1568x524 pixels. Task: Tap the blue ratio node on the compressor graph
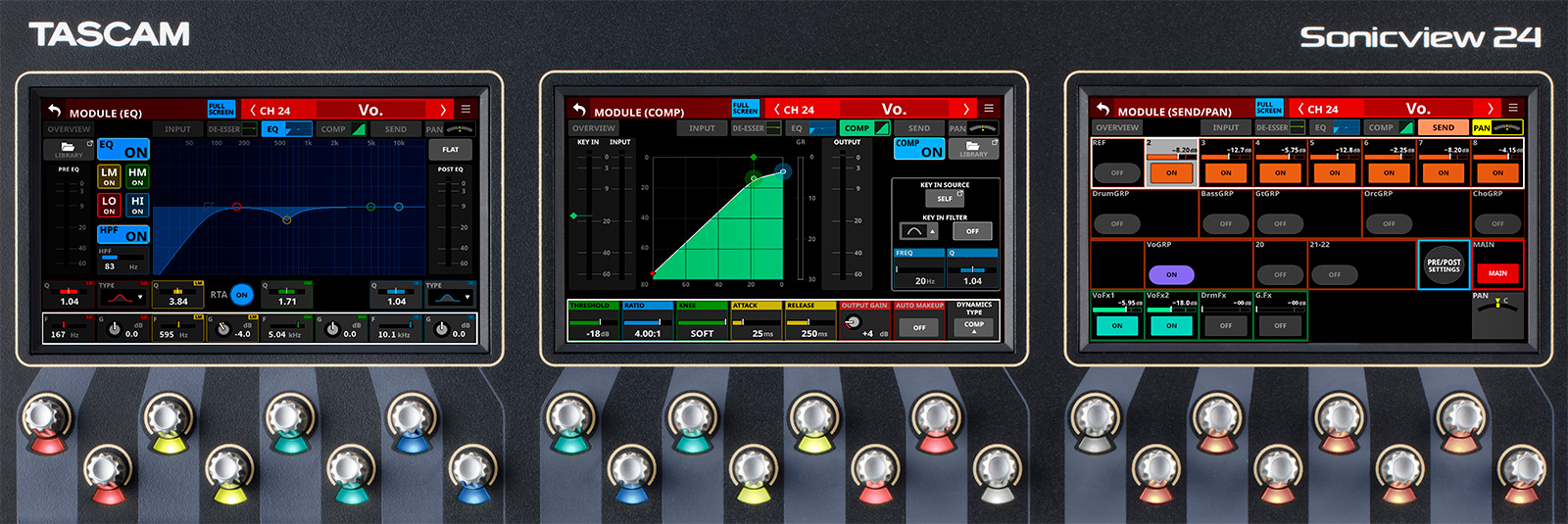tap(782, 172)
